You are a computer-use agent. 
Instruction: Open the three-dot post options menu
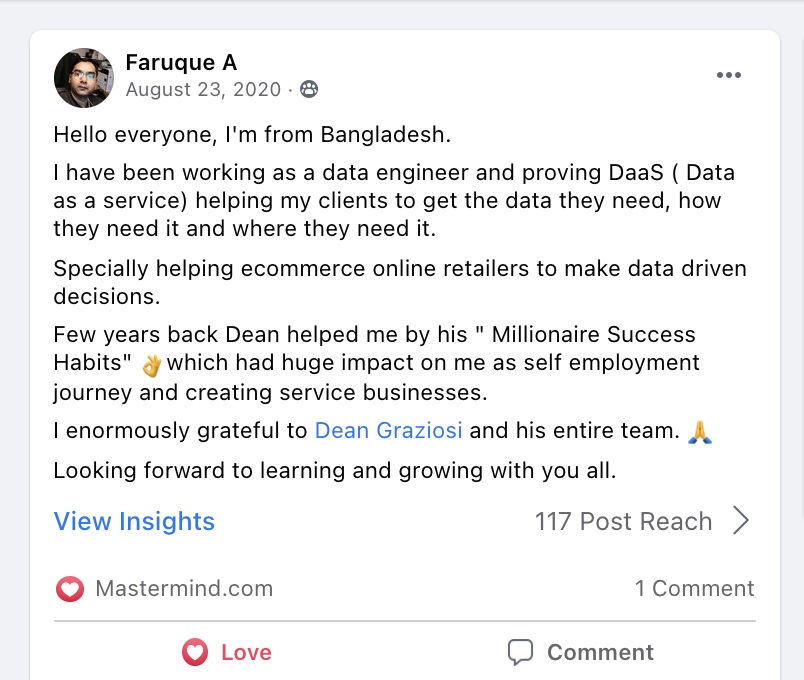pos(729,75)
